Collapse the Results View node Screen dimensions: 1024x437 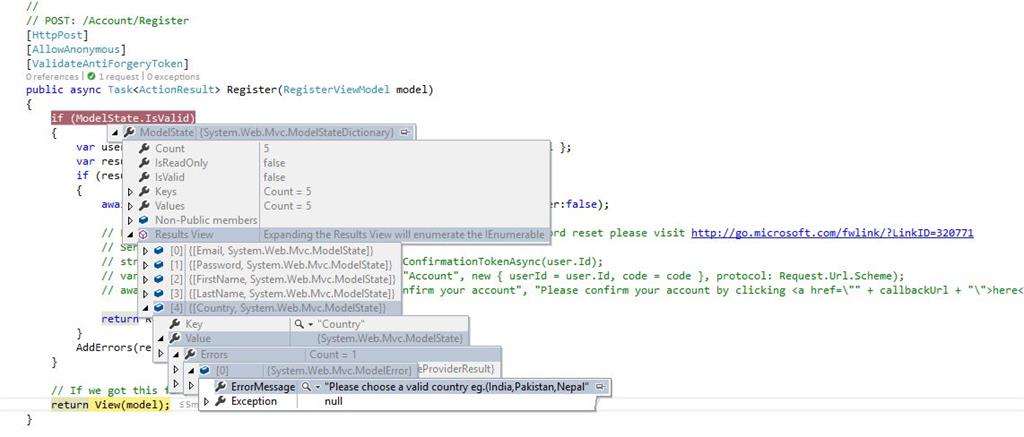[x=130, y=235]
